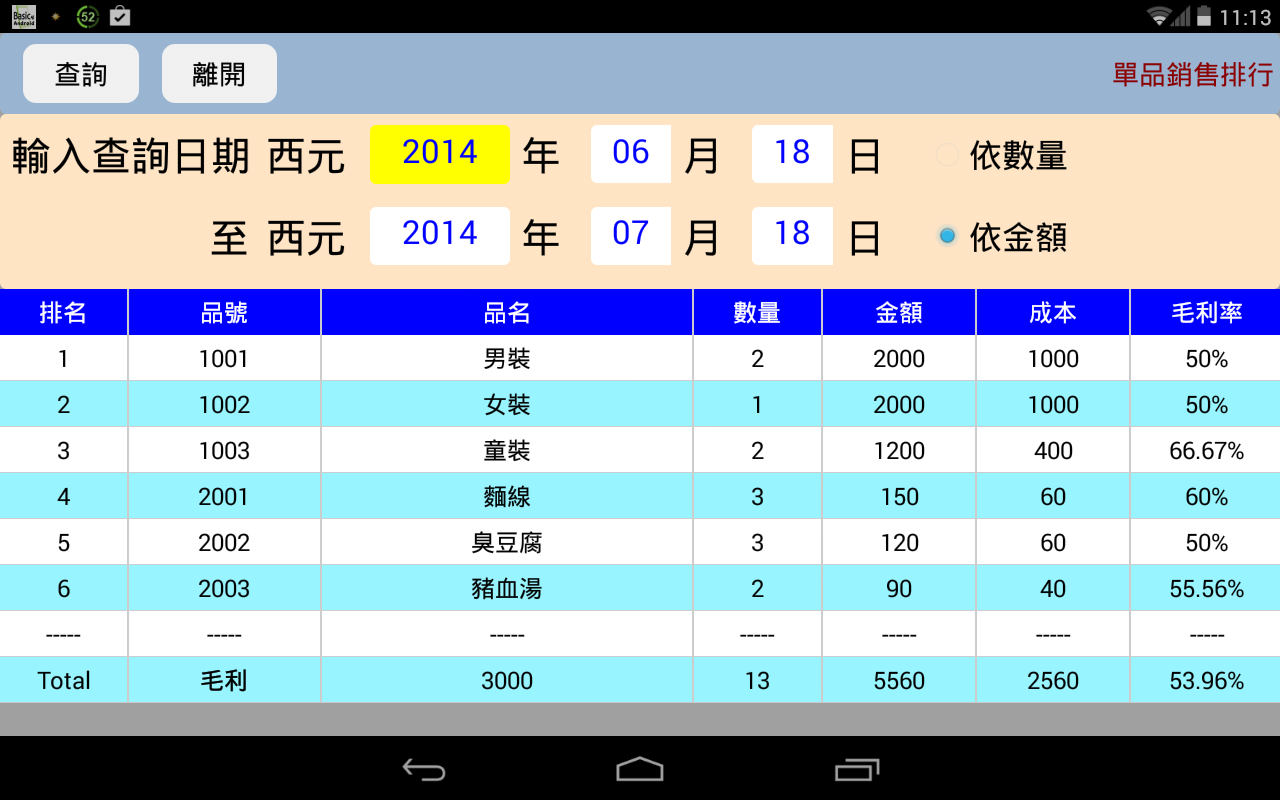Image resolution: width=1280 pixels, height=800 pixels.
Task: Tap the Android home navigation icon
Action: point(640,769)
